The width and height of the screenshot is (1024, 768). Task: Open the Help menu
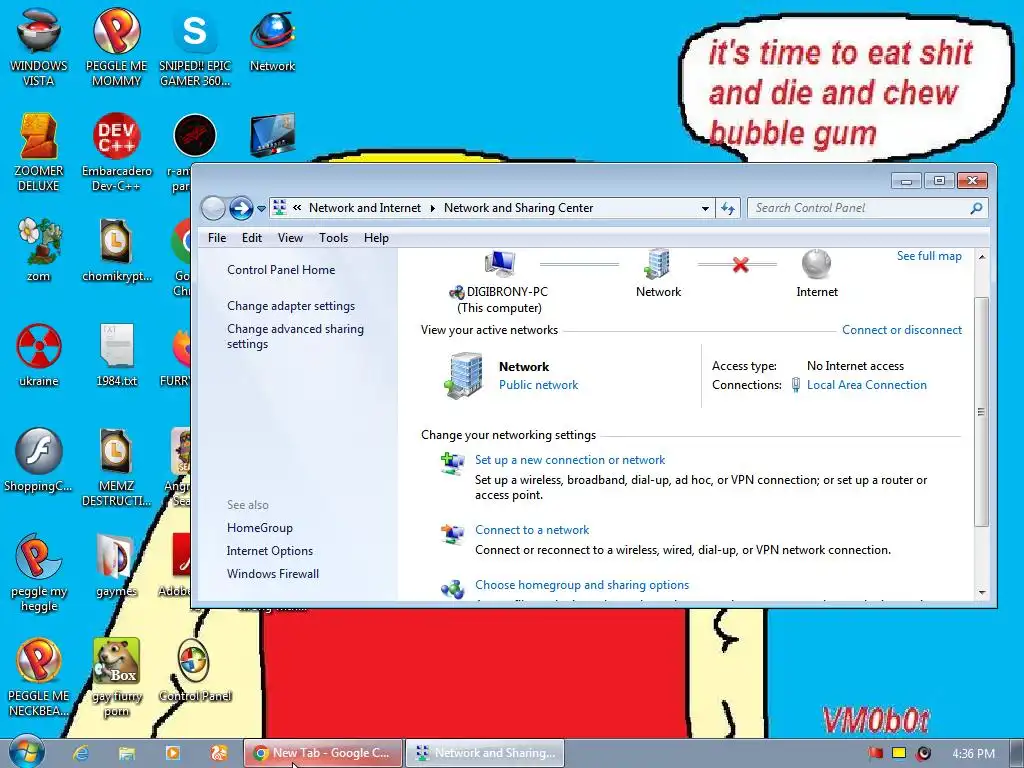(x=376, y=238)
